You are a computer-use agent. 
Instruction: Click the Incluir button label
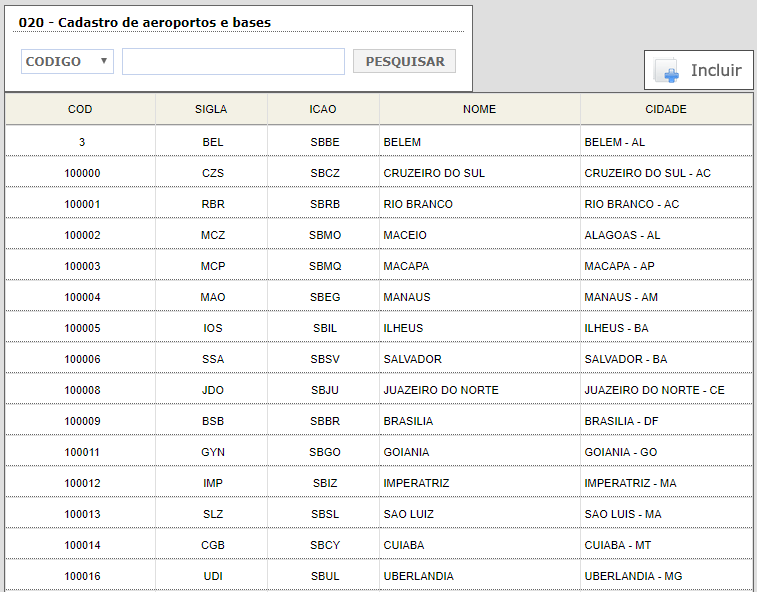point(716,71)
